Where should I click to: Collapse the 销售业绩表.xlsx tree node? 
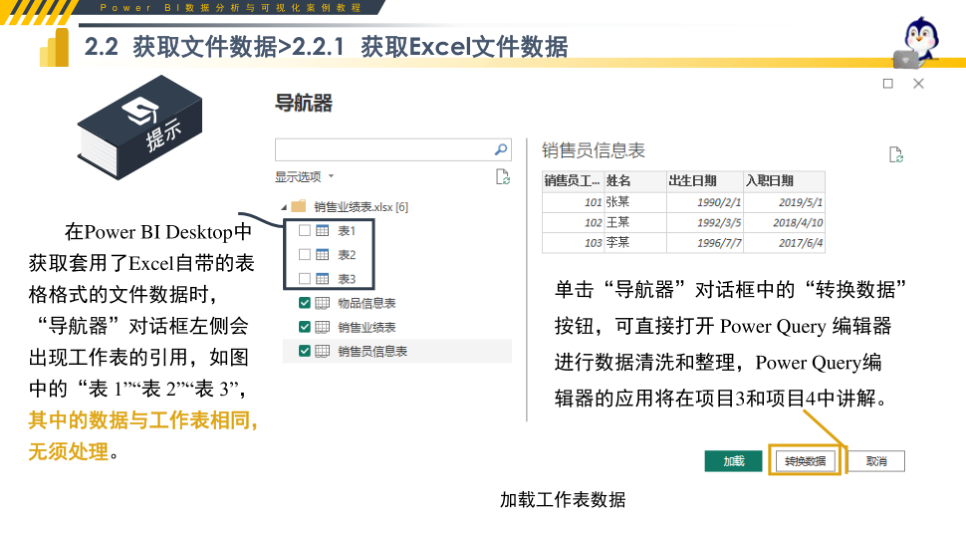click(x=284, y=207)
